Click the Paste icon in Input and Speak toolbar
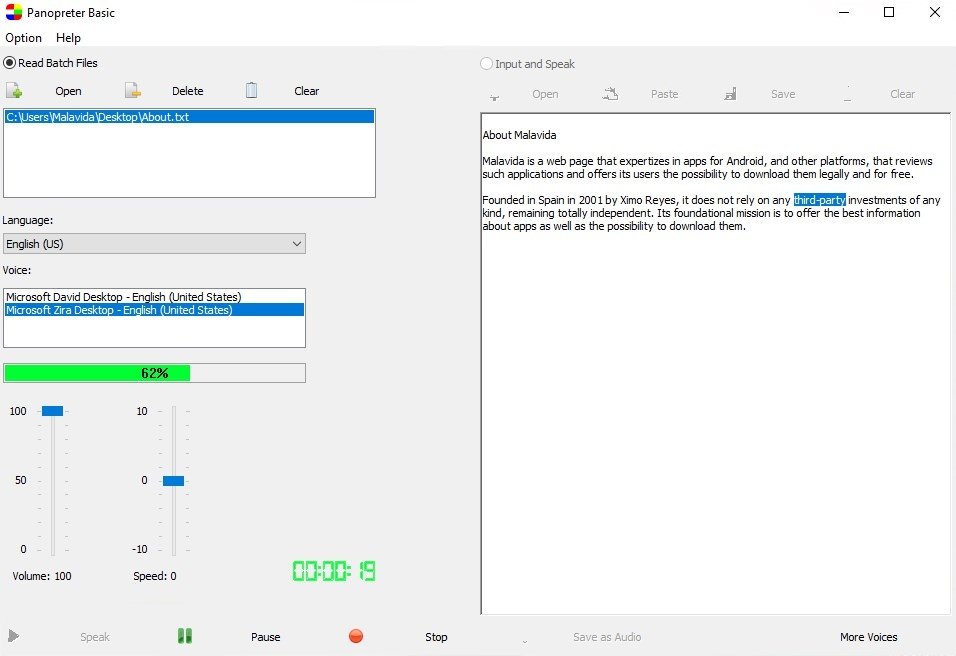 click(610, 94)
